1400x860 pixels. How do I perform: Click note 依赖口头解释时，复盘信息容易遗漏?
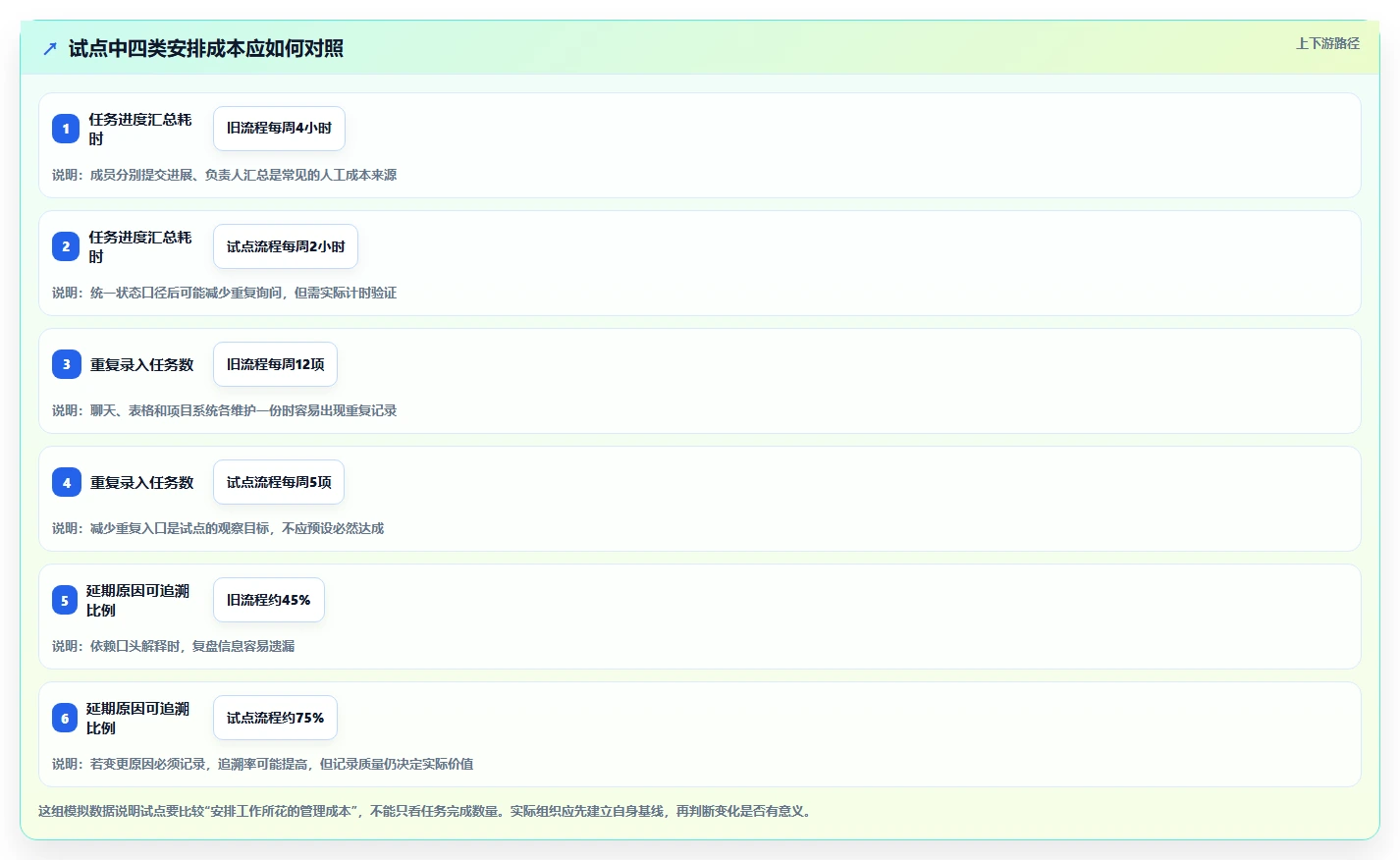[x=173, y=646]
